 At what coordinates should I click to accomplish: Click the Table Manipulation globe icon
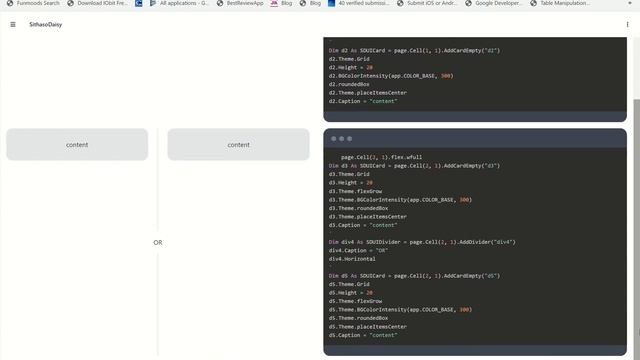pyautogui.click(x=533, y=3)
